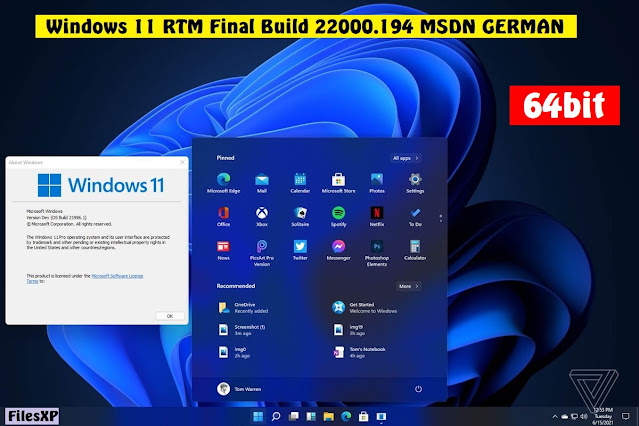Launch the Office app
The height and width of the screenshot is (426, 639).
pyautogui.click(x=223, y=216)
